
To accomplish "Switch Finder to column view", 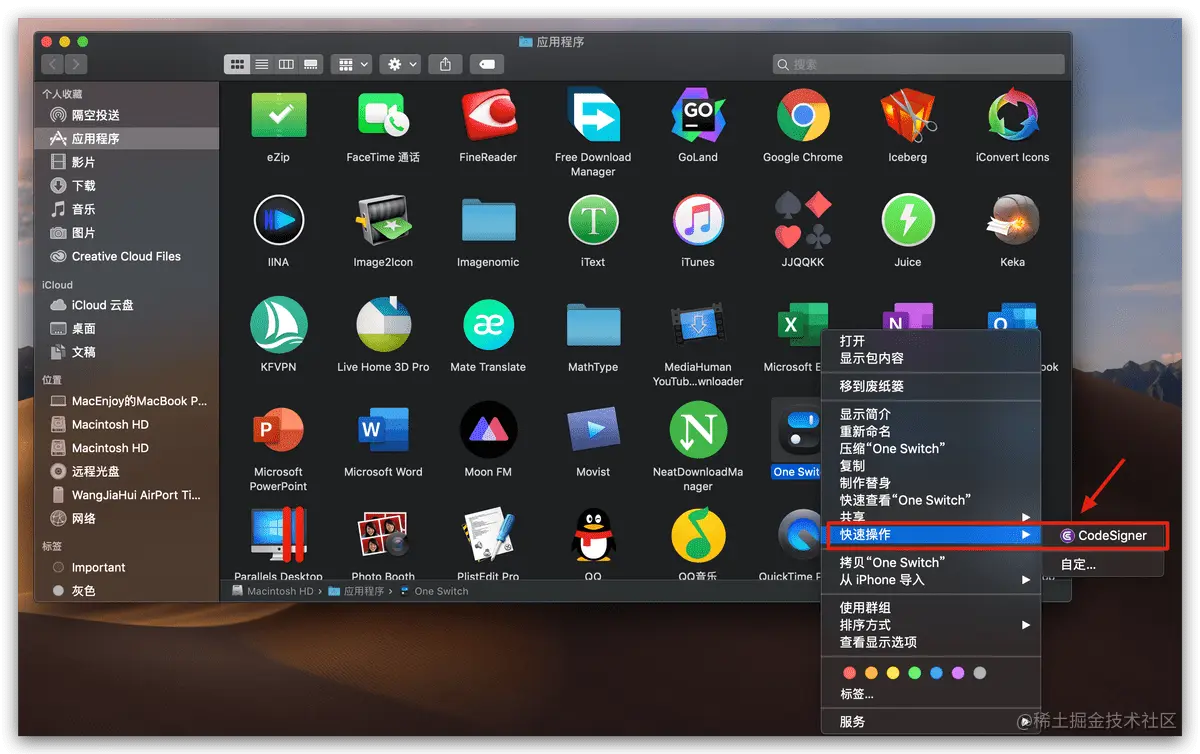I will click(x=286, y=64).
